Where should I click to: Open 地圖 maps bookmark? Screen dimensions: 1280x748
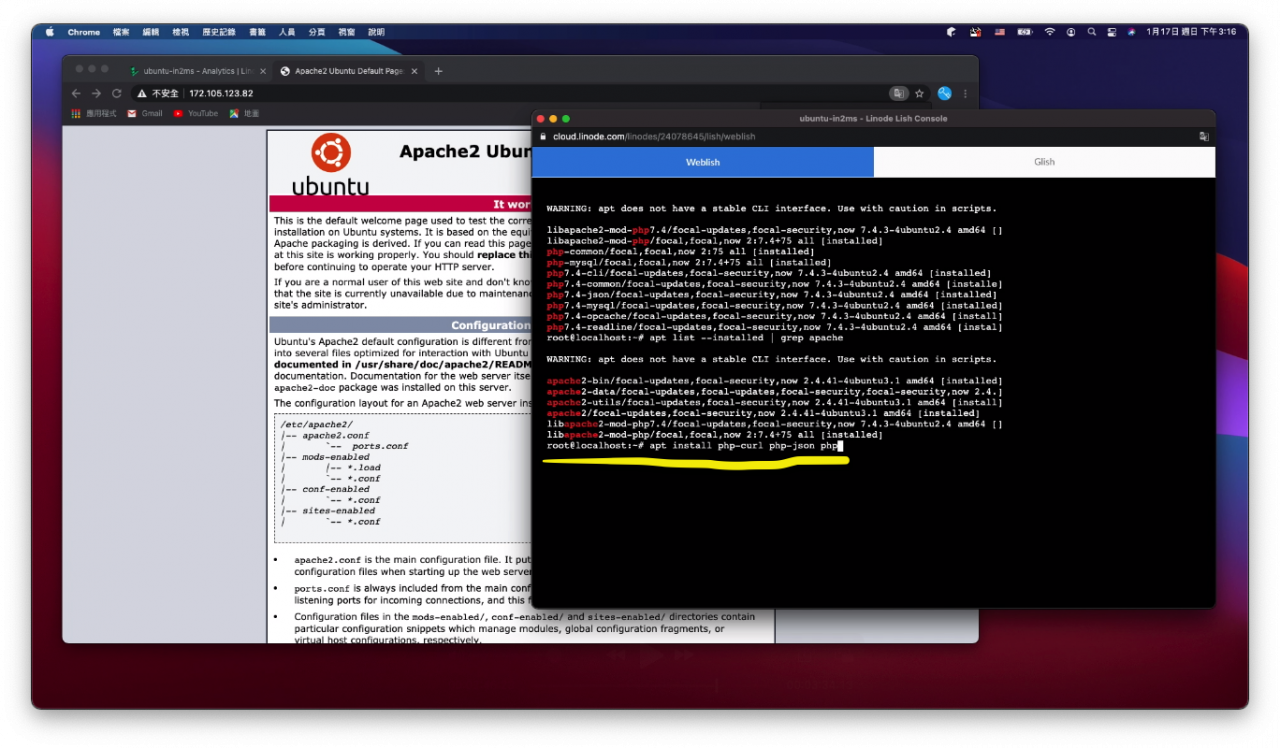tap(244, 113)
